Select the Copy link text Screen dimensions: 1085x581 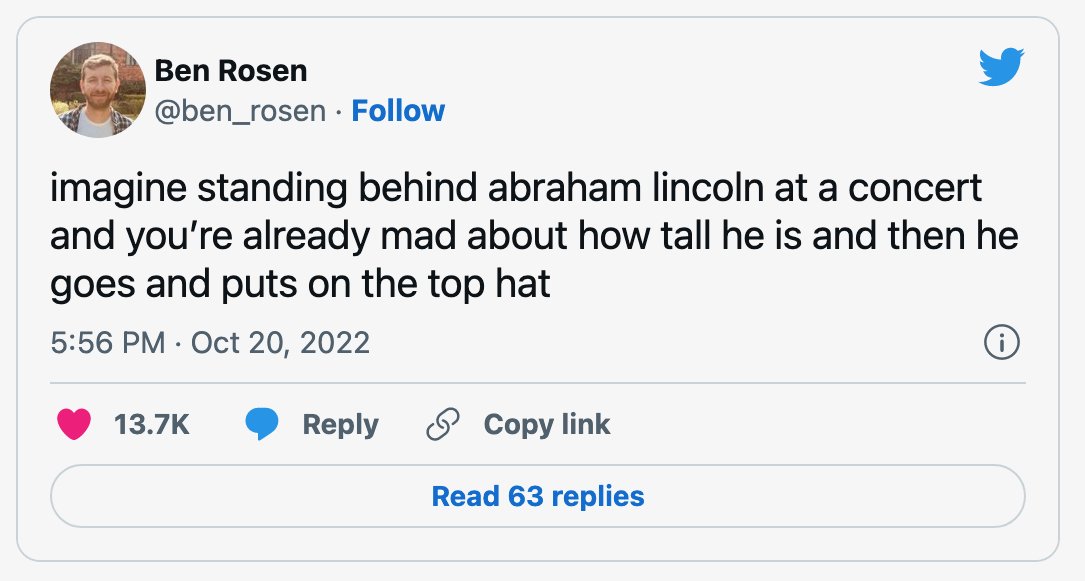(547, 424)
